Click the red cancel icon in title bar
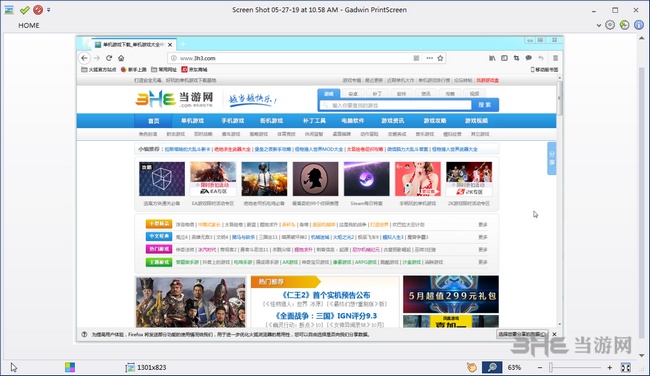 click(38, 10)
